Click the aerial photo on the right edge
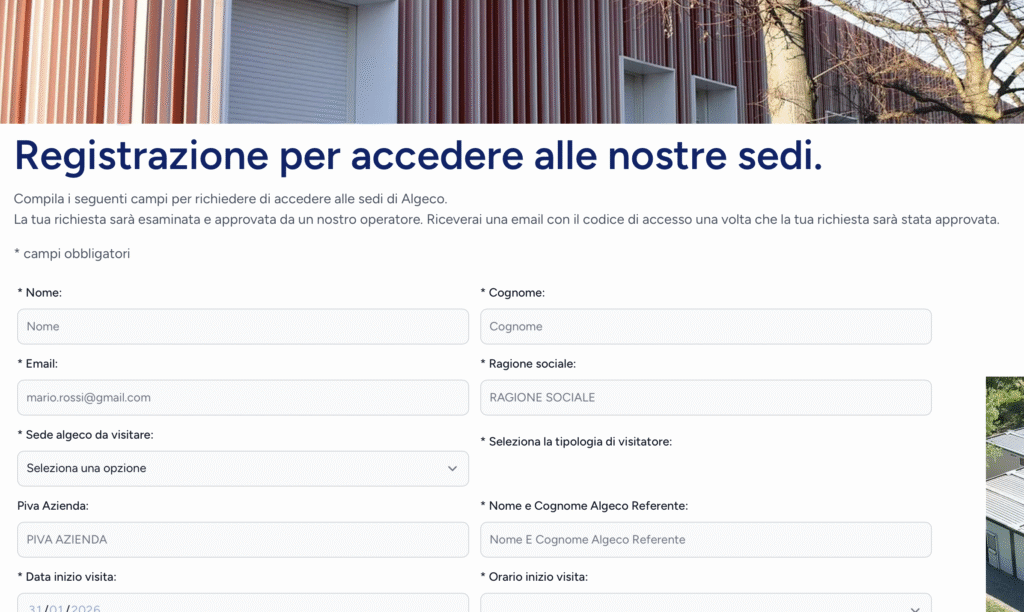 [1004, 490]
